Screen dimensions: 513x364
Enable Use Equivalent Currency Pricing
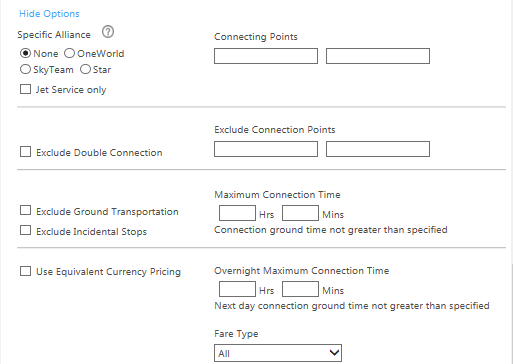25,271
